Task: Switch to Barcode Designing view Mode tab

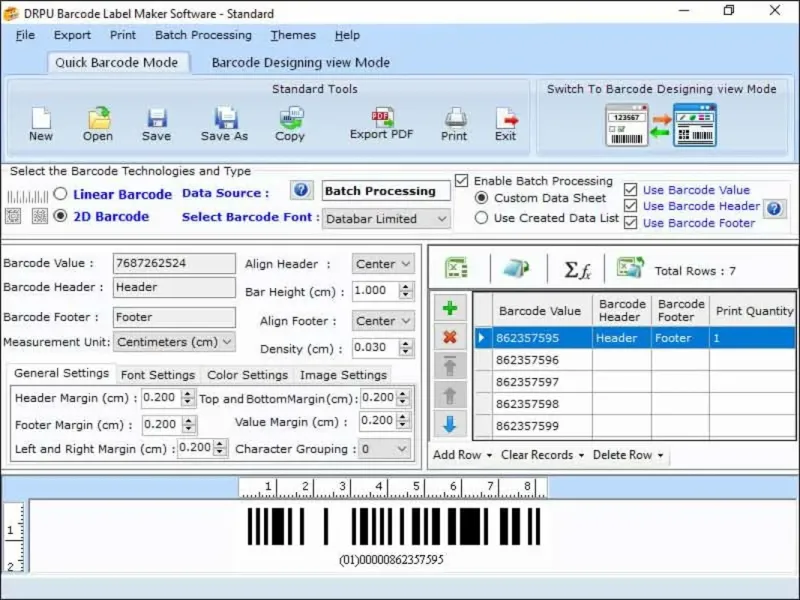Action: [x=301, y=63]
